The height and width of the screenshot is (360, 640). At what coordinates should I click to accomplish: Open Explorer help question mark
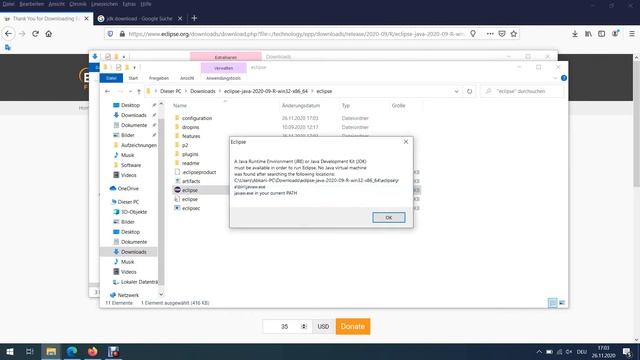pos(564,78)
